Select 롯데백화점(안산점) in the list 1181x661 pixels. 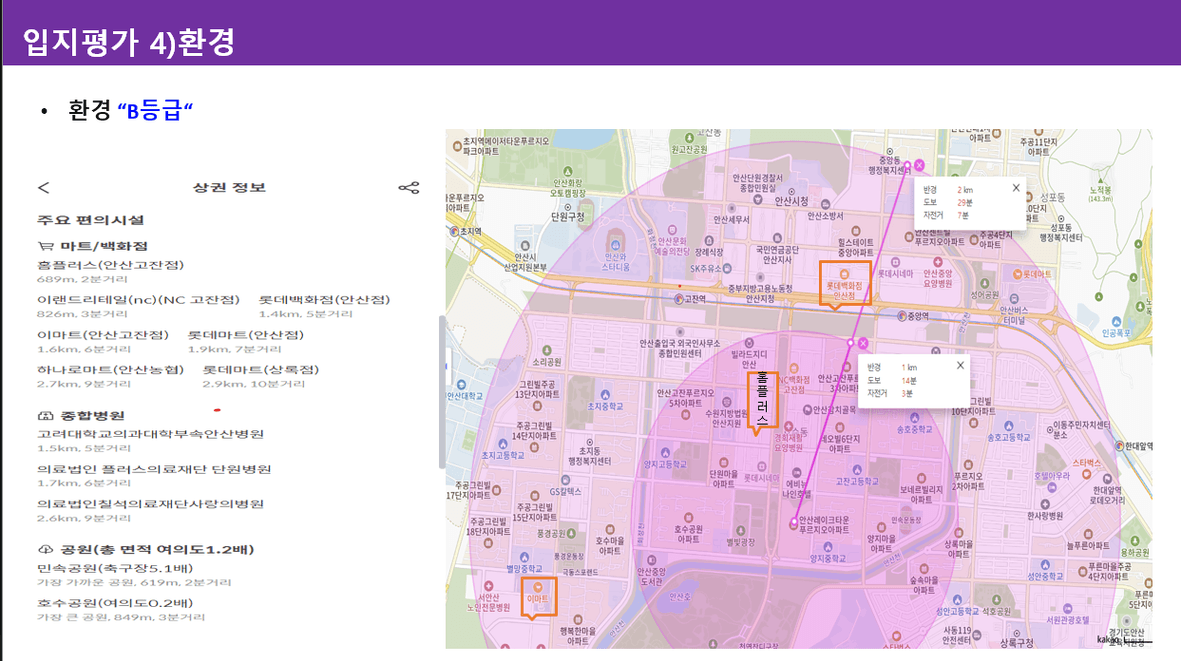(x=325, y=300)
